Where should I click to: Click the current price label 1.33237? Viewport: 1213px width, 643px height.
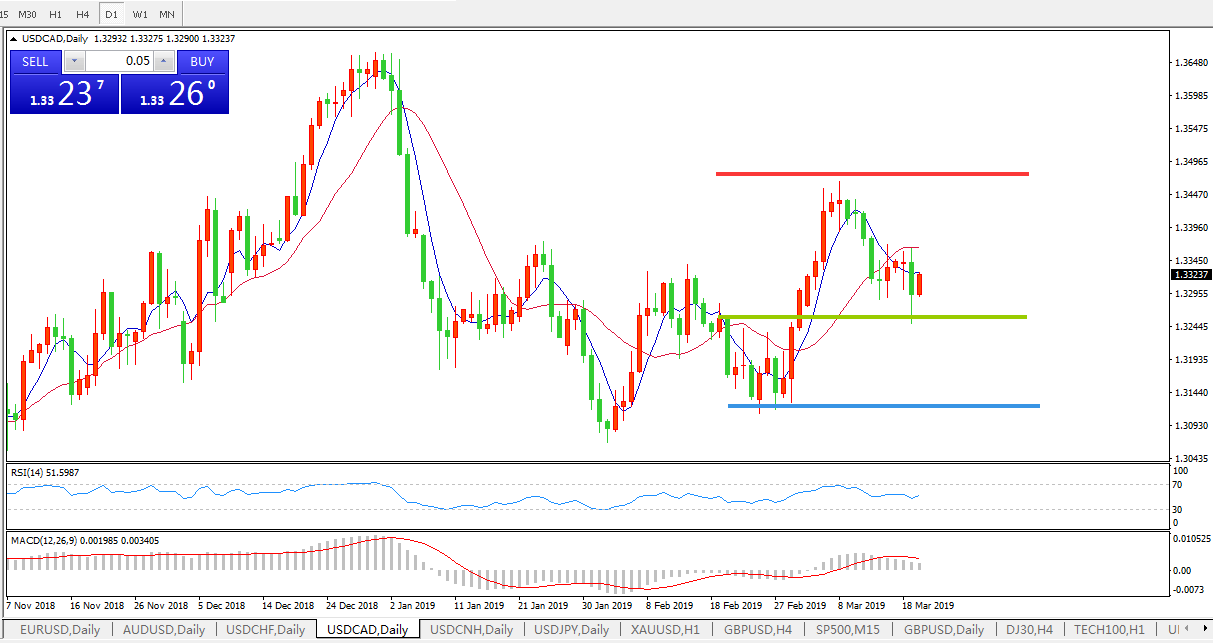1191,274
